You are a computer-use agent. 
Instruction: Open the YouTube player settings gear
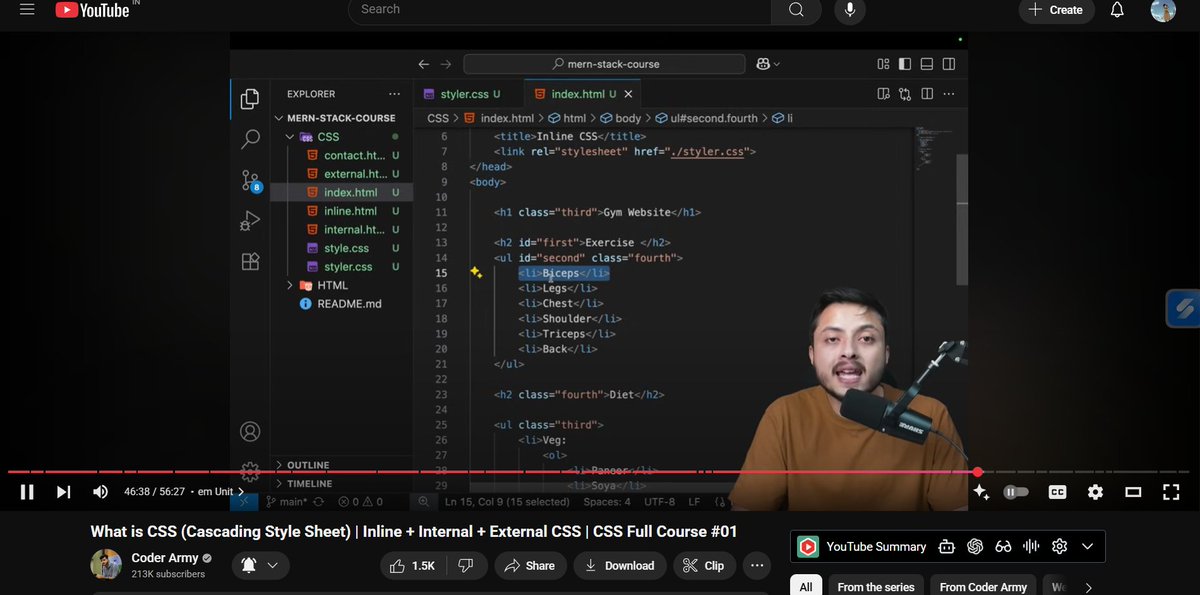click(x=1095, y=491)
